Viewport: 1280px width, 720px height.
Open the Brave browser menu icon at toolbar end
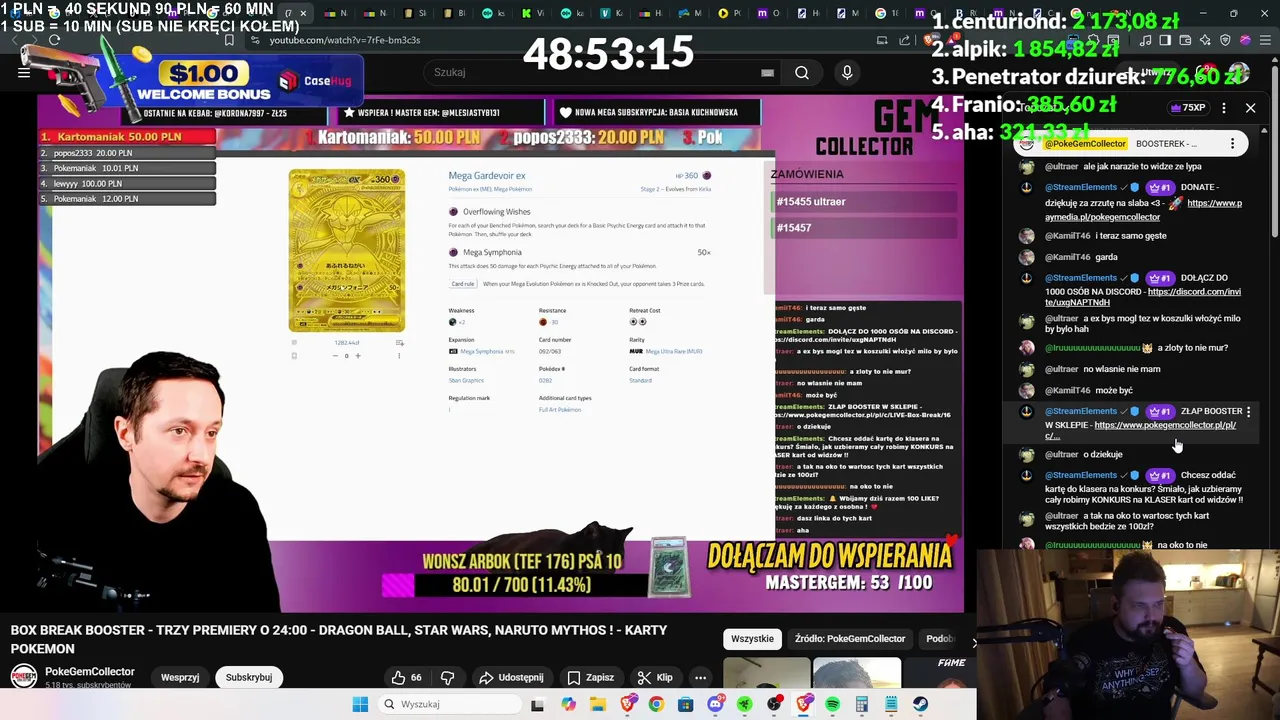[x=1264, y=40]
